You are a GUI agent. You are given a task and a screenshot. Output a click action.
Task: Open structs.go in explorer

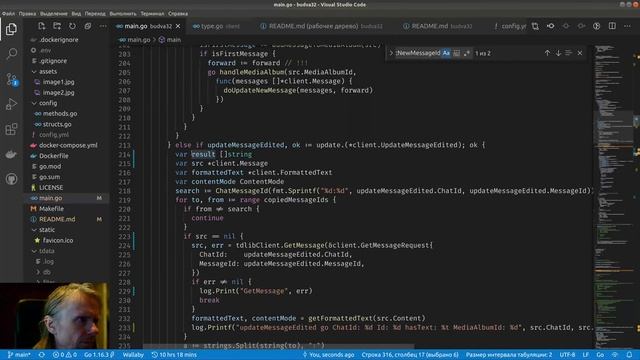click(57, 124)
